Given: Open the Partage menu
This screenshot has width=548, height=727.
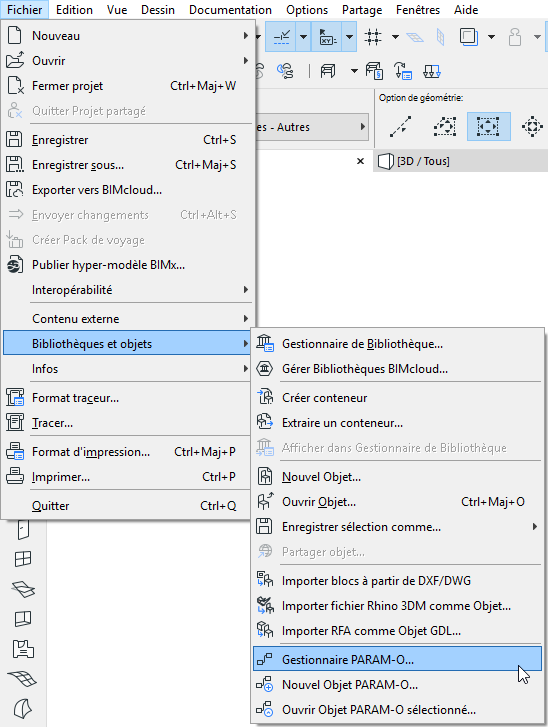Looking at the screenshot, I should pos(362,10).
